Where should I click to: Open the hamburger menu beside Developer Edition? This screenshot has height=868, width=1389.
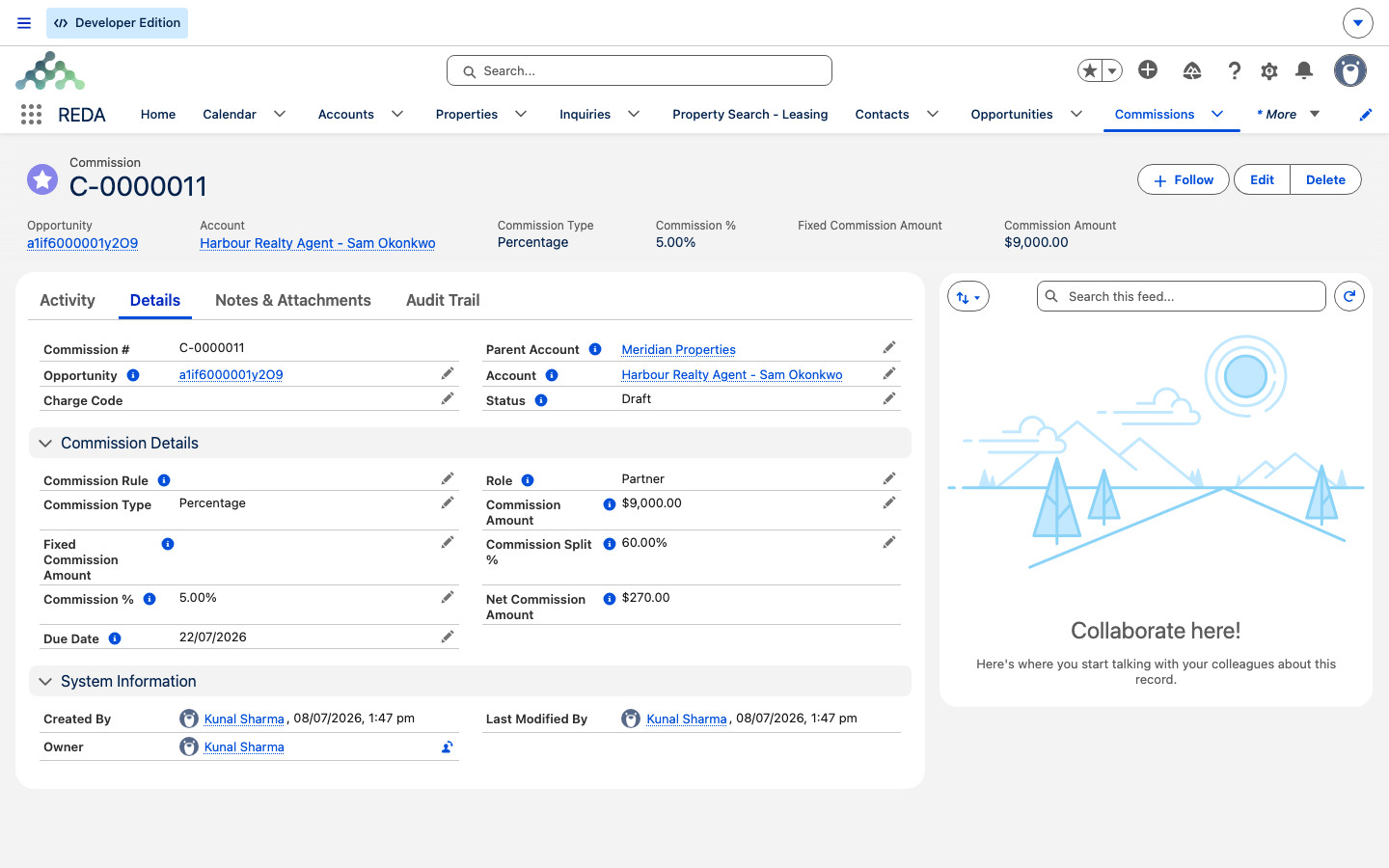click(24, 23)
